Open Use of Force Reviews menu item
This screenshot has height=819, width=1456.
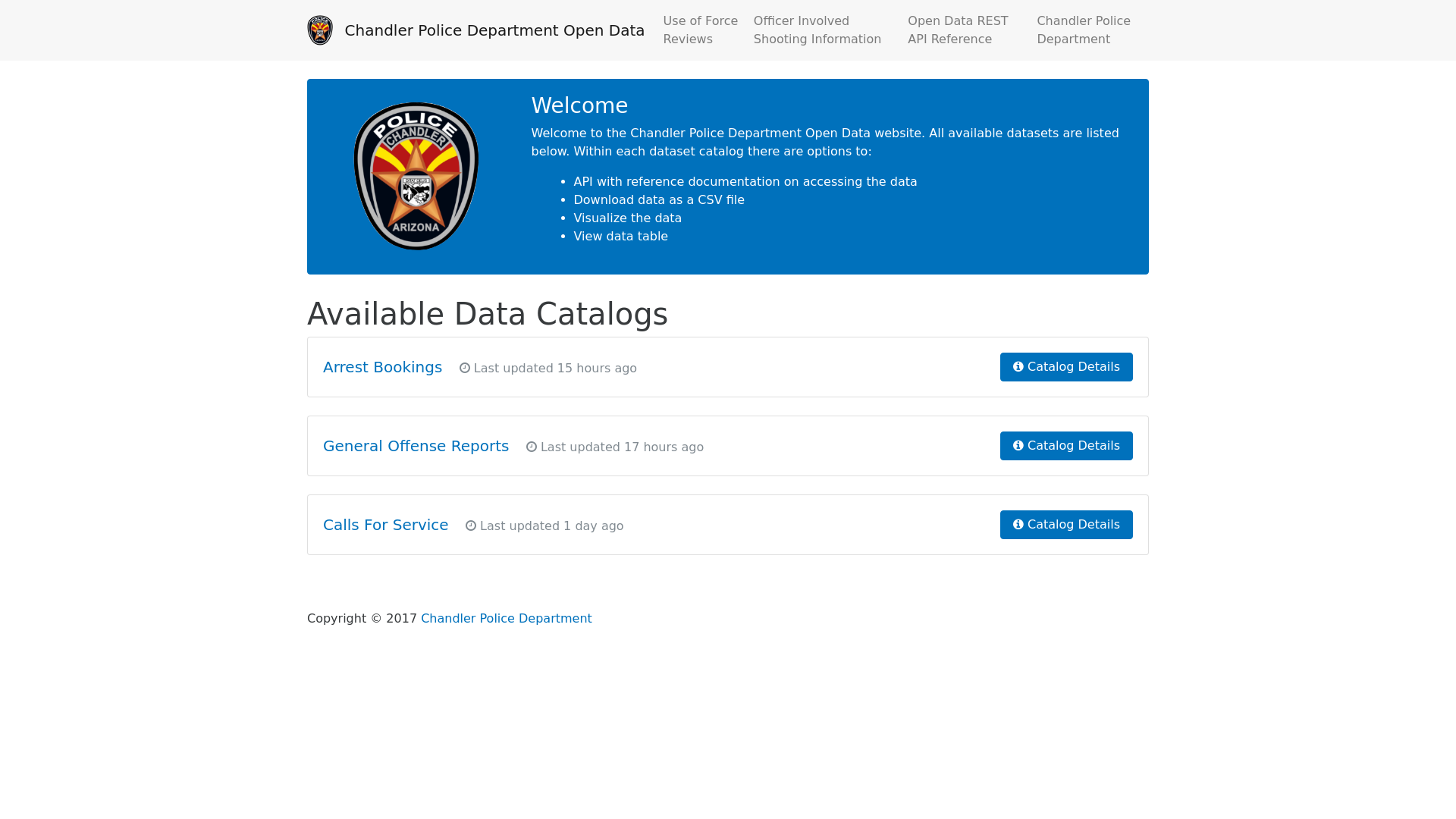700,30
